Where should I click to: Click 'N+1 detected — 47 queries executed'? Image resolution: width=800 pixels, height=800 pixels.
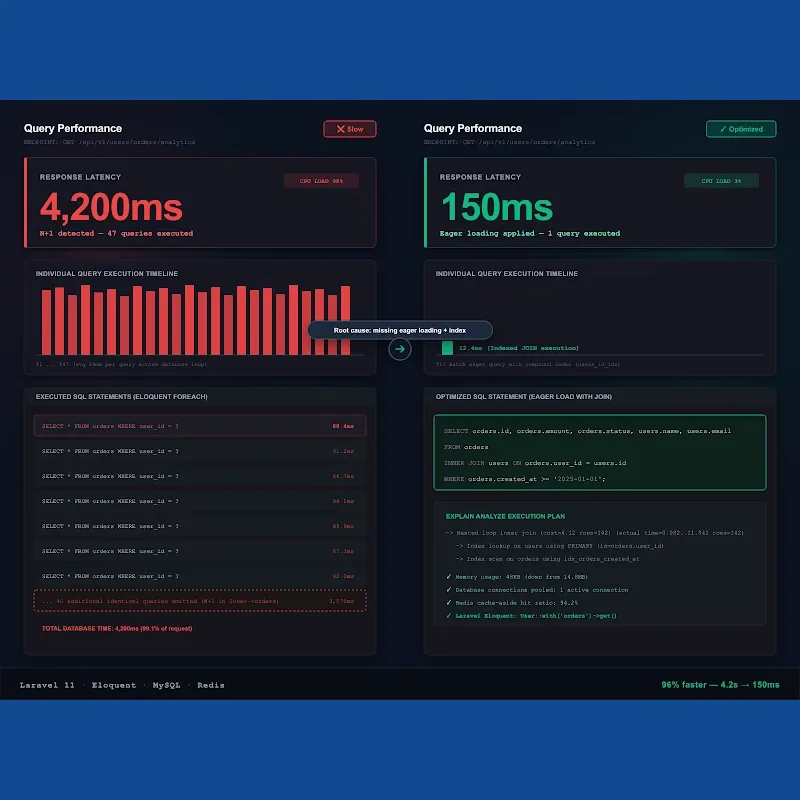pos(116,233)
